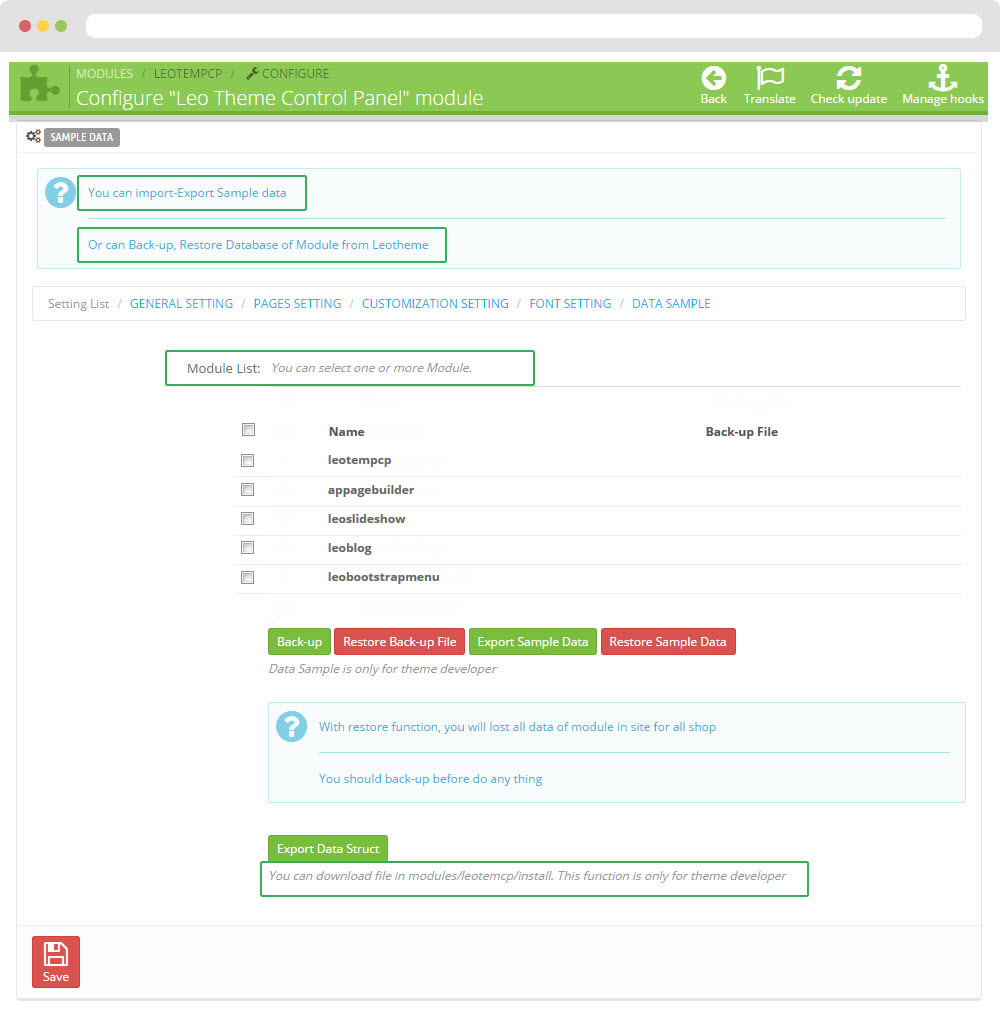Switch to Font Setting tab
Image resolution: width=1000 pixels, height=1011 pixels.
tap(570, 304)
